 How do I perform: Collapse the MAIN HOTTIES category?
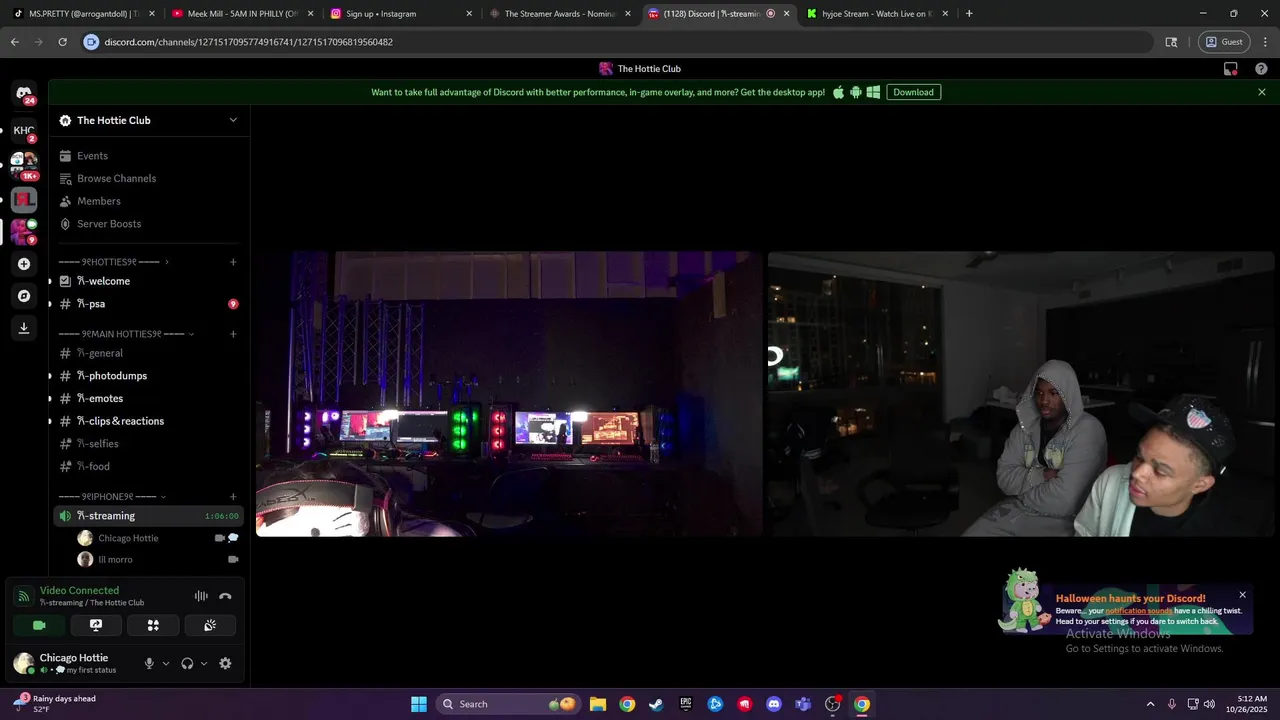point(126,334)
